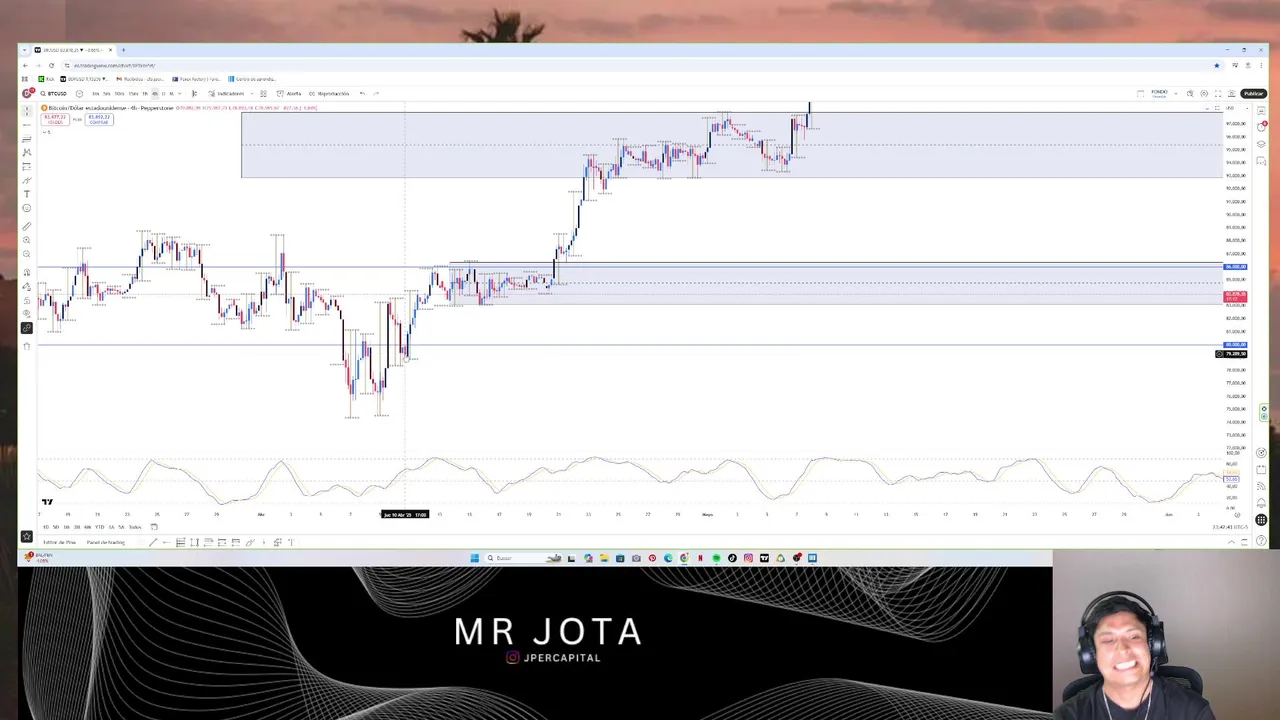Select the 4h timeframe
The image size is (1280, 720).
tap(155, 93)
